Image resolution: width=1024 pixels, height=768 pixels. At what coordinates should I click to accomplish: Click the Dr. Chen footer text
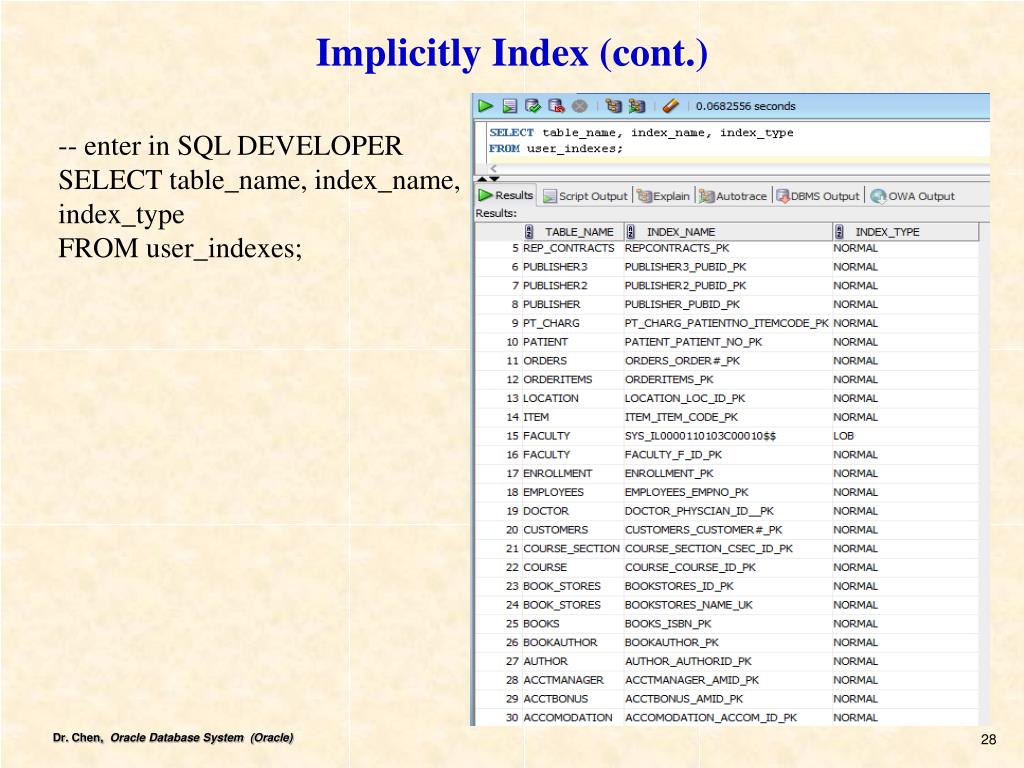pos(173,738)
